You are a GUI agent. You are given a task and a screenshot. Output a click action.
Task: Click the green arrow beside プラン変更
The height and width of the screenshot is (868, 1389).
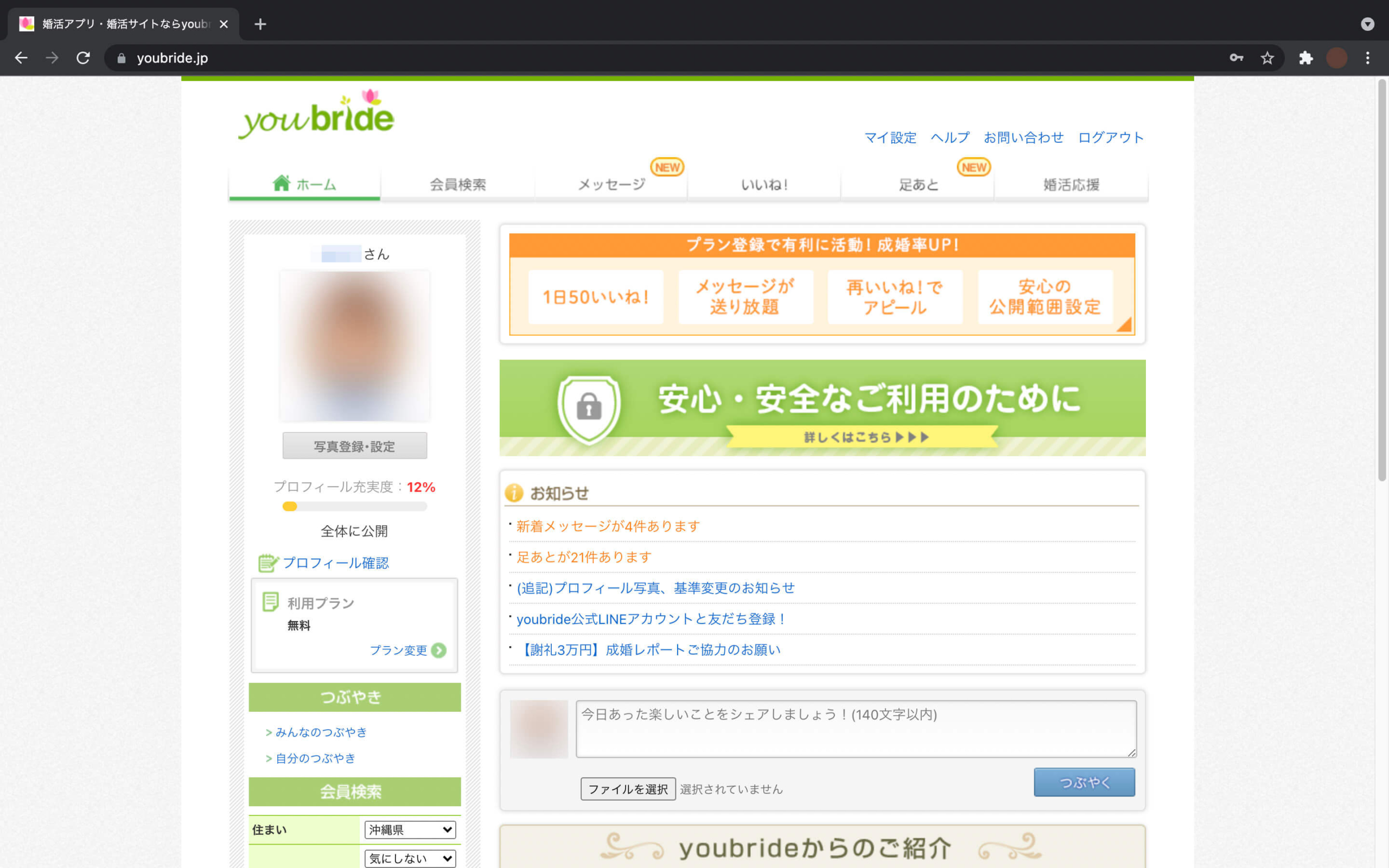tap(439, 650)
